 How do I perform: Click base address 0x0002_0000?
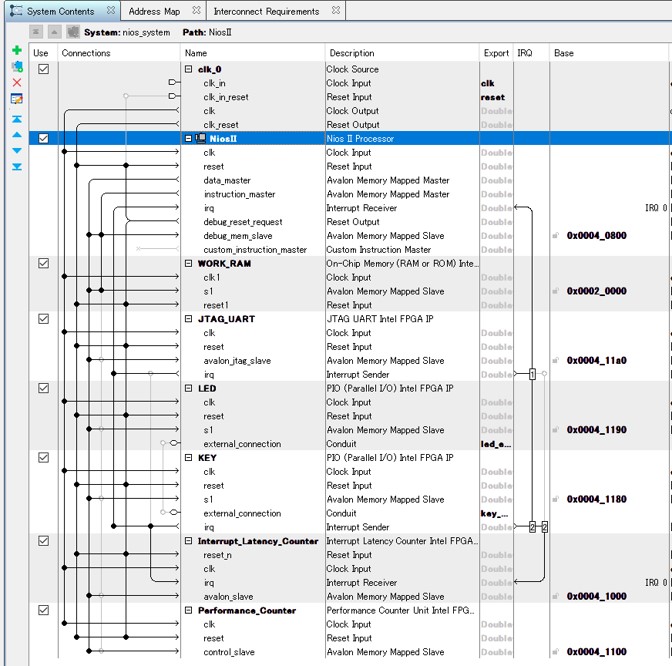(597, 291)
